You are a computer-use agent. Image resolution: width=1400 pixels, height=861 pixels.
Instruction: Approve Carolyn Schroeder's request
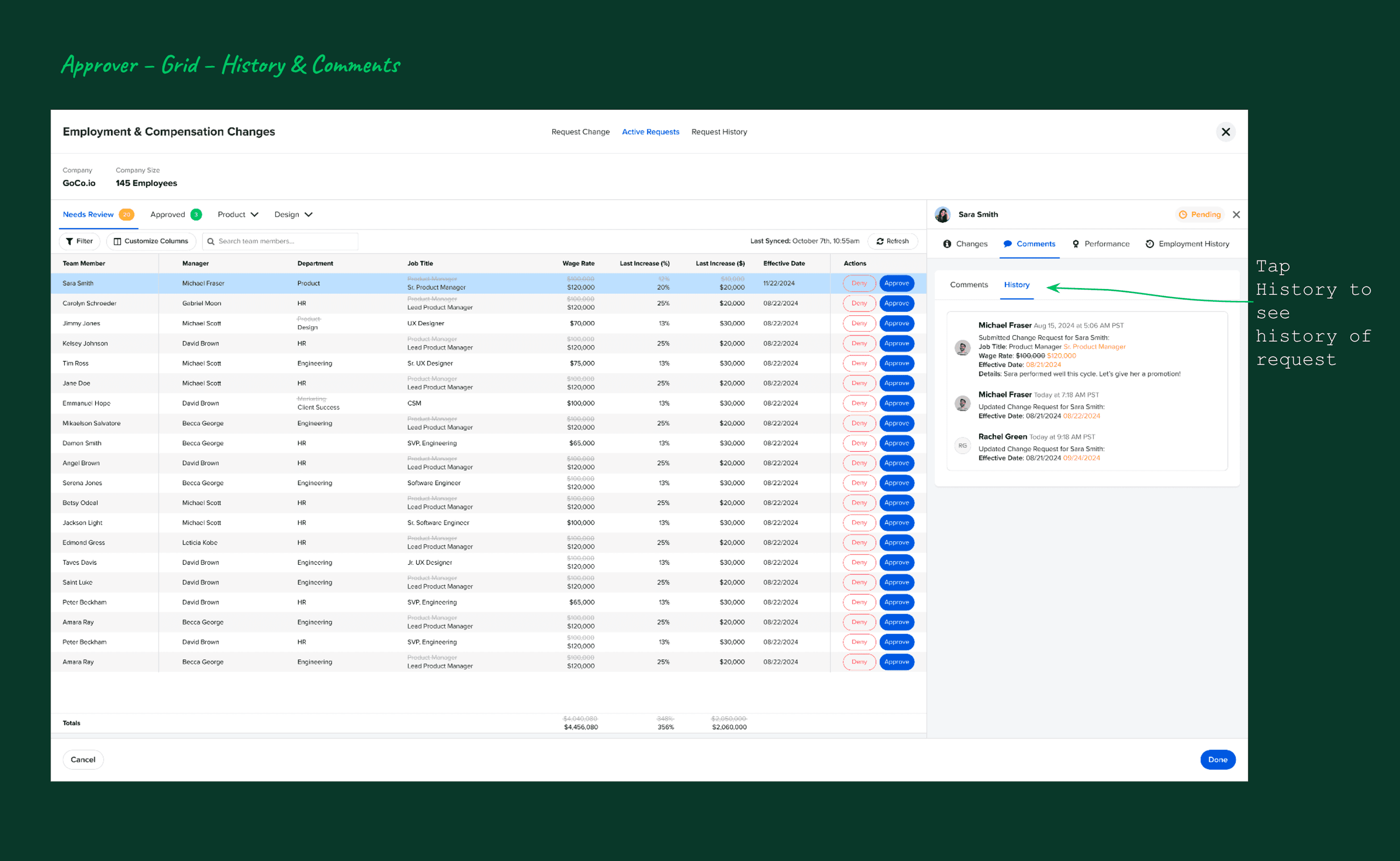click(896, 304)
